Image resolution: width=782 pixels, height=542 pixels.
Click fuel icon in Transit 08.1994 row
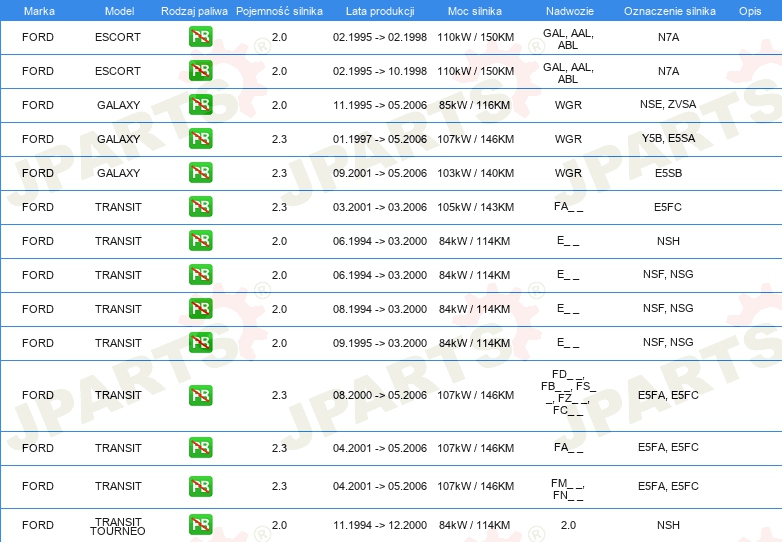click(200, 309)
